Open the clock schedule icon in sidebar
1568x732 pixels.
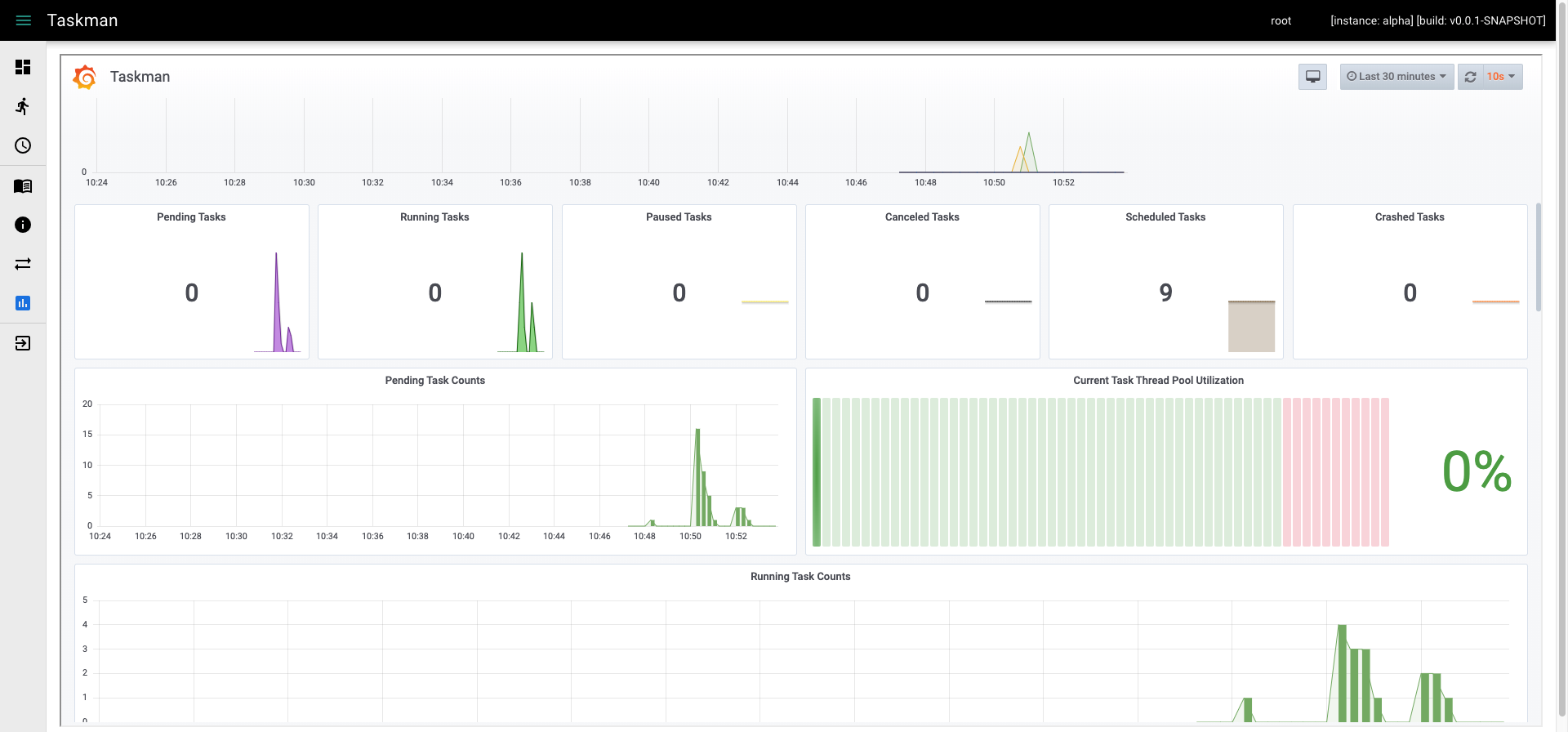pyautogui.click(x=23, y=145)
